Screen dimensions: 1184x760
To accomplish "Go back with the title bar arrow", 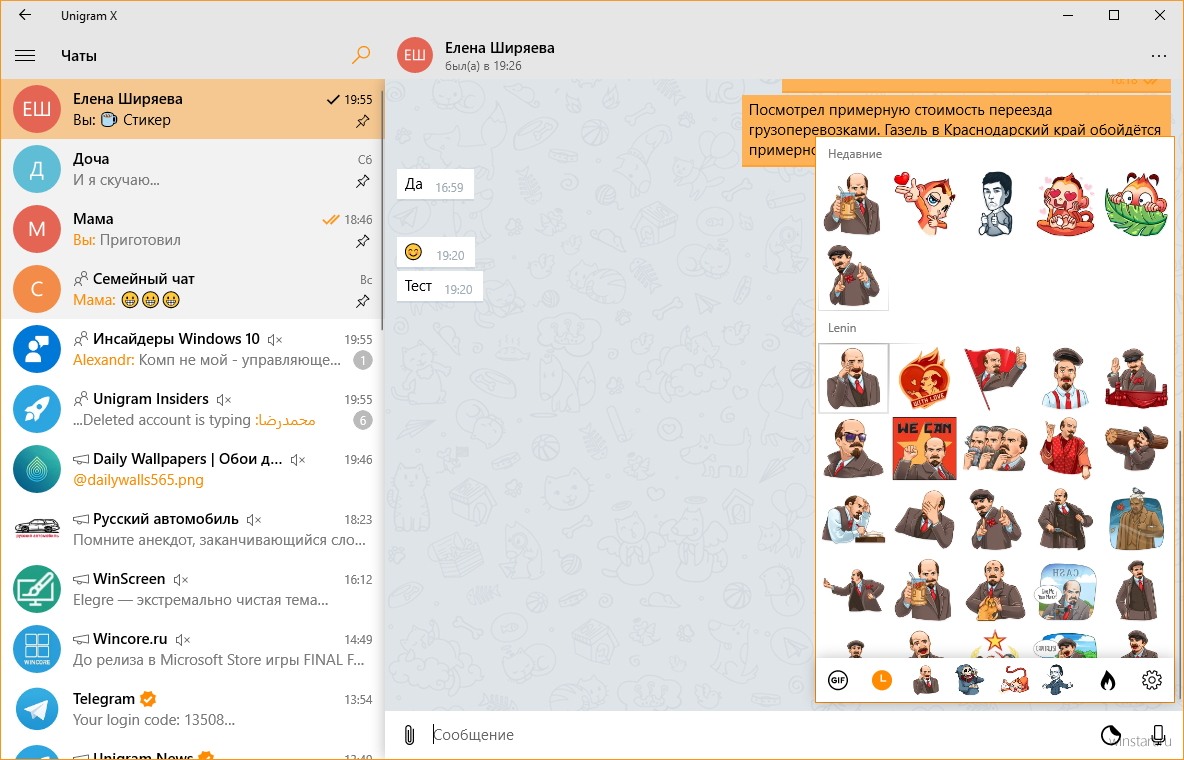I will click(x=24, y=15).
